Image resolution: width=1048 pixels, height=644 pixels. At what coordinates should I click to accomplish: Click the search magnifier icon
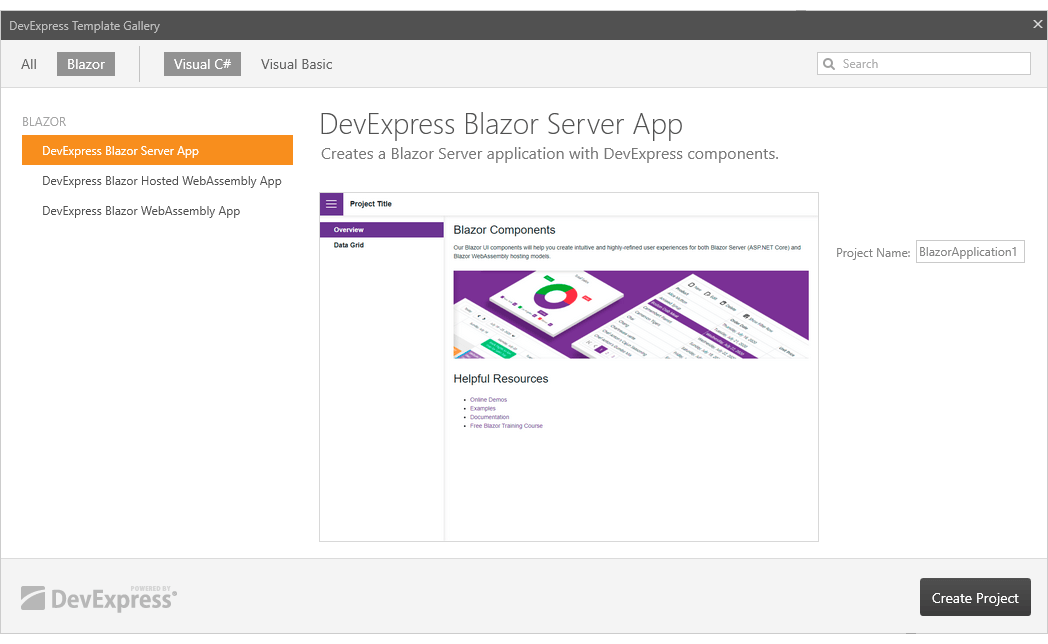tap(829, 63)
